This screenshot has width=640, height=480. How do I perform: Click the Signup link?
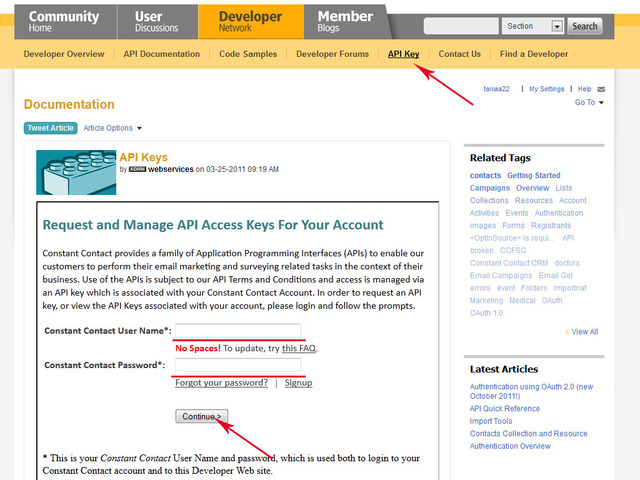tap(298, 383)
